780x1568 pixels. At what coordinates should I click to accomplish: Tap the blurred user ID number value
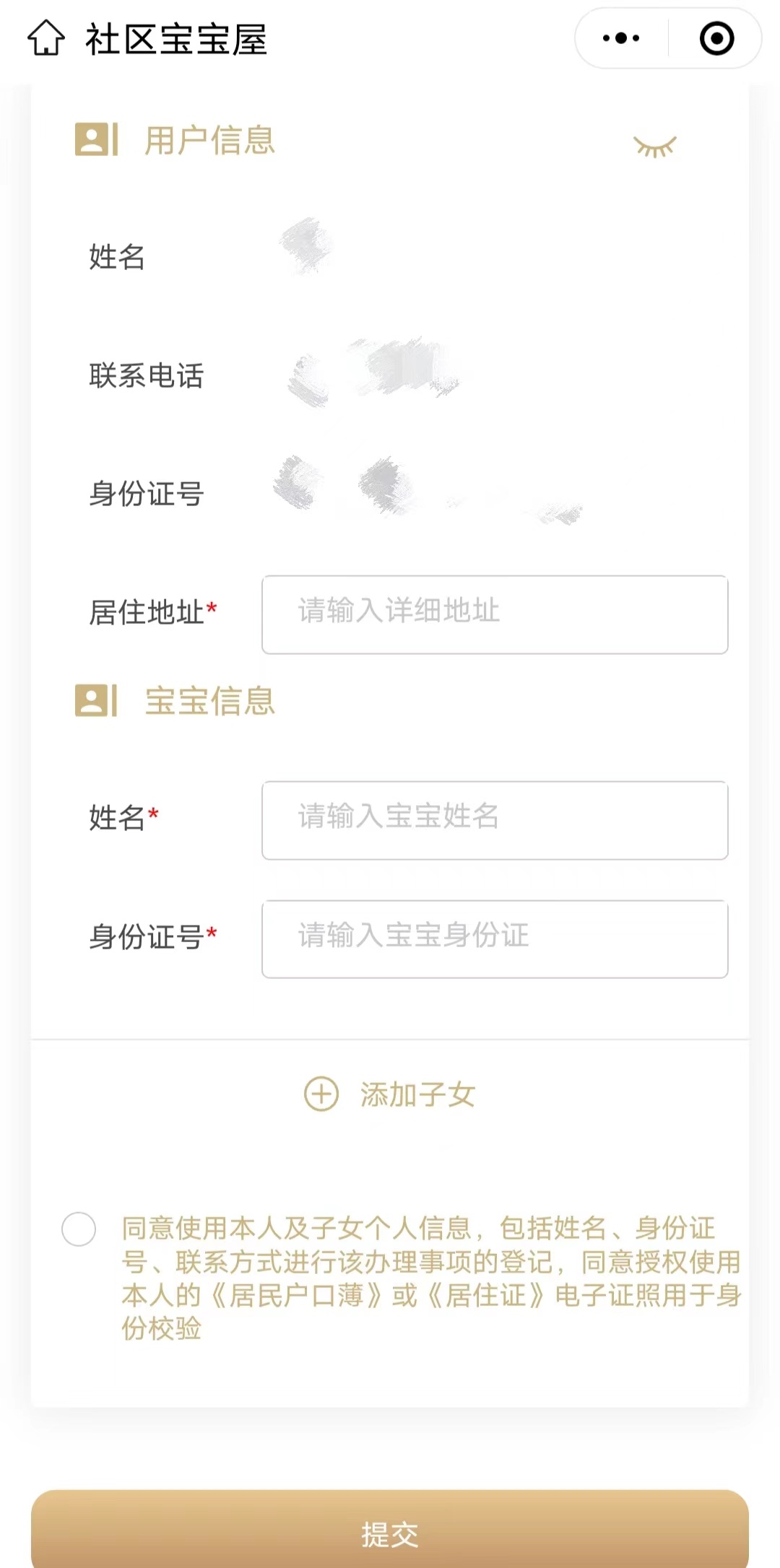click(x=426, y=489)
